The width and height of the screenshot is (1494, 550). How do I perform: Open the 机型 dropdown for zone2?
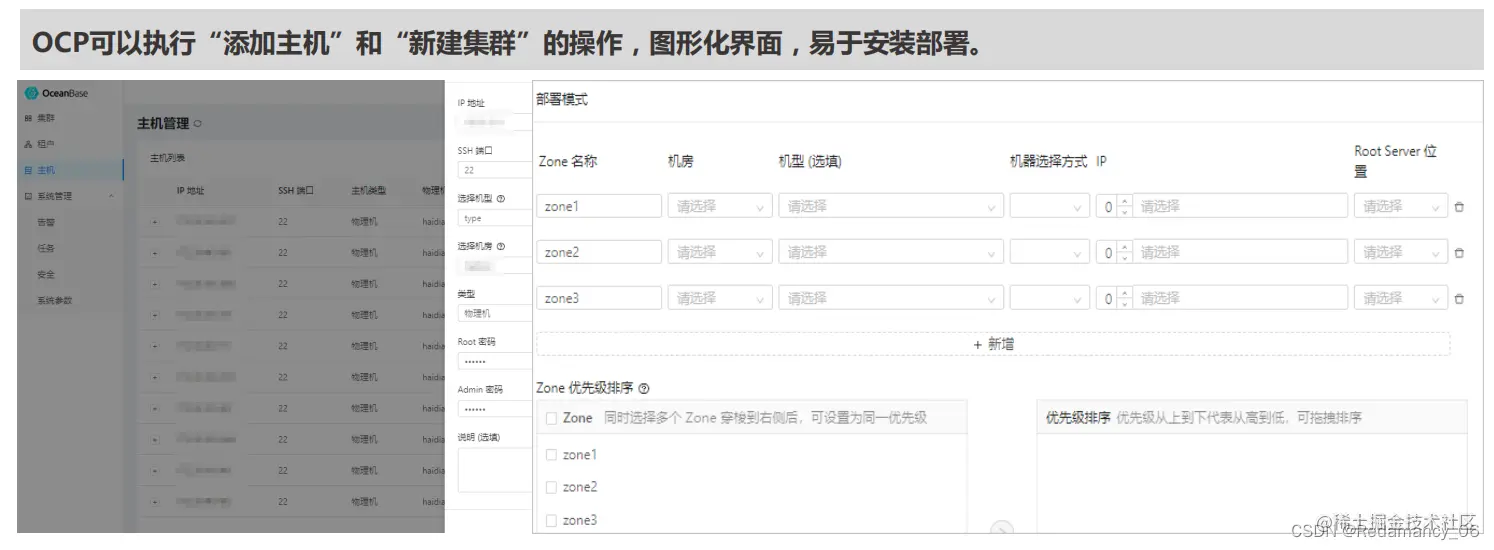(x=891, y=252)
